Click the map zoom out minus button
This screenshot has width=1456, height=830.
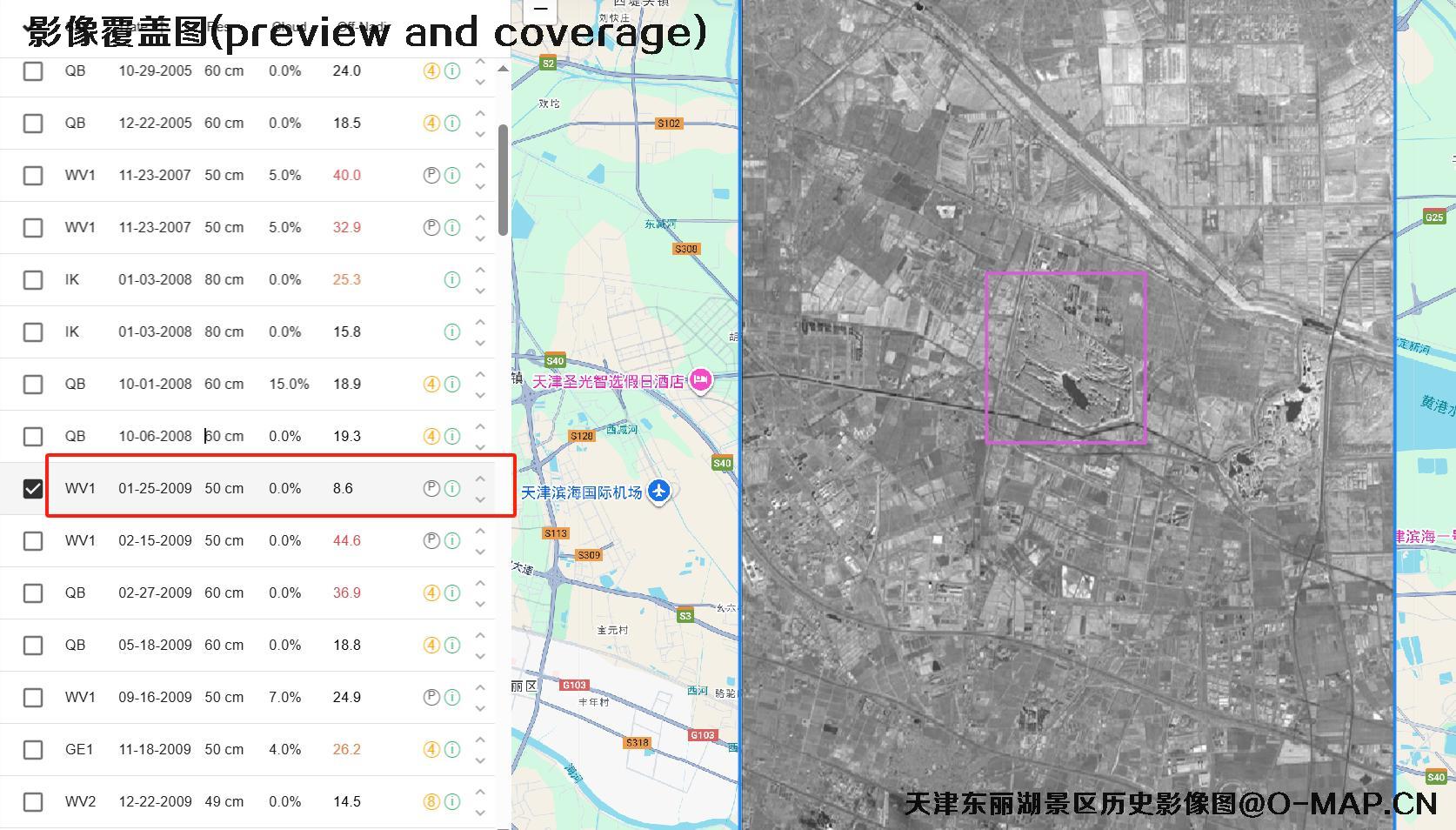540,10
